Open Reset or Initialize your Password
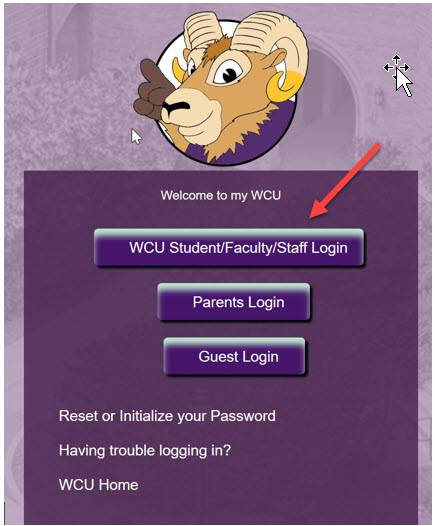 coord(167,416)
